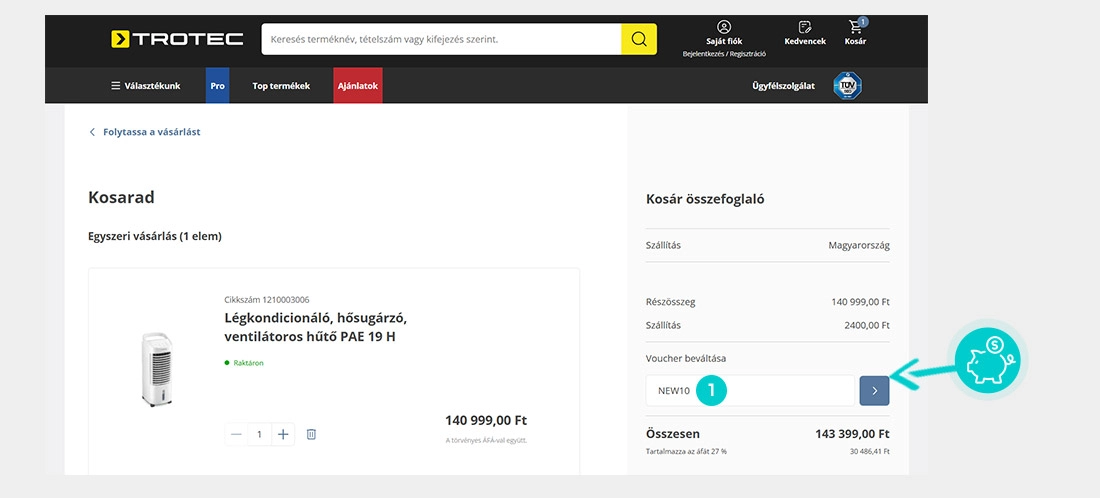Click the quantity field showing 1
The height and width of the screenshot is (498, 1100).
(260, 435)
